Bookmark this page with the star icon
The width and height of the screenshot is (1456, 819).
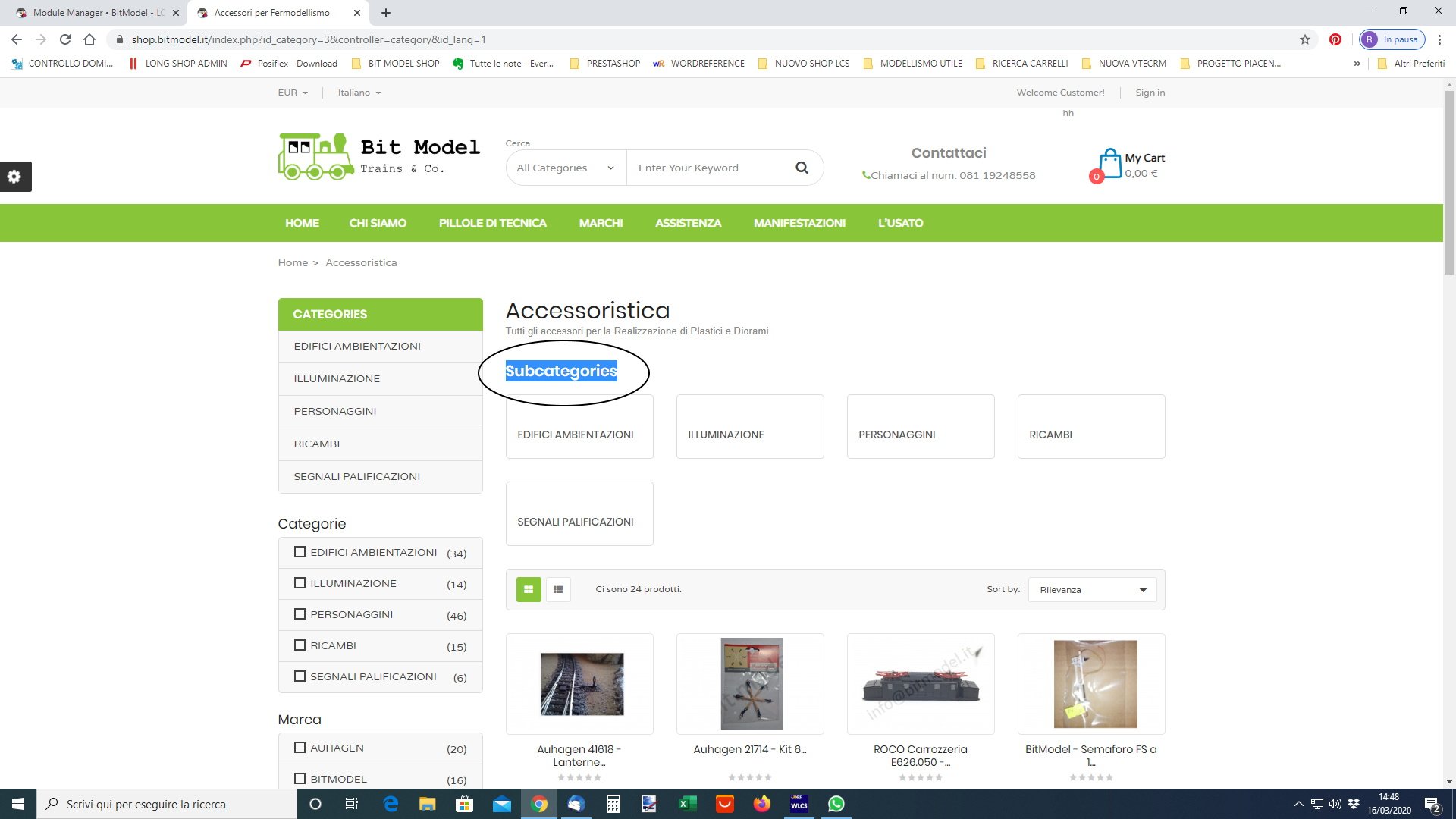pos(1305,39)
